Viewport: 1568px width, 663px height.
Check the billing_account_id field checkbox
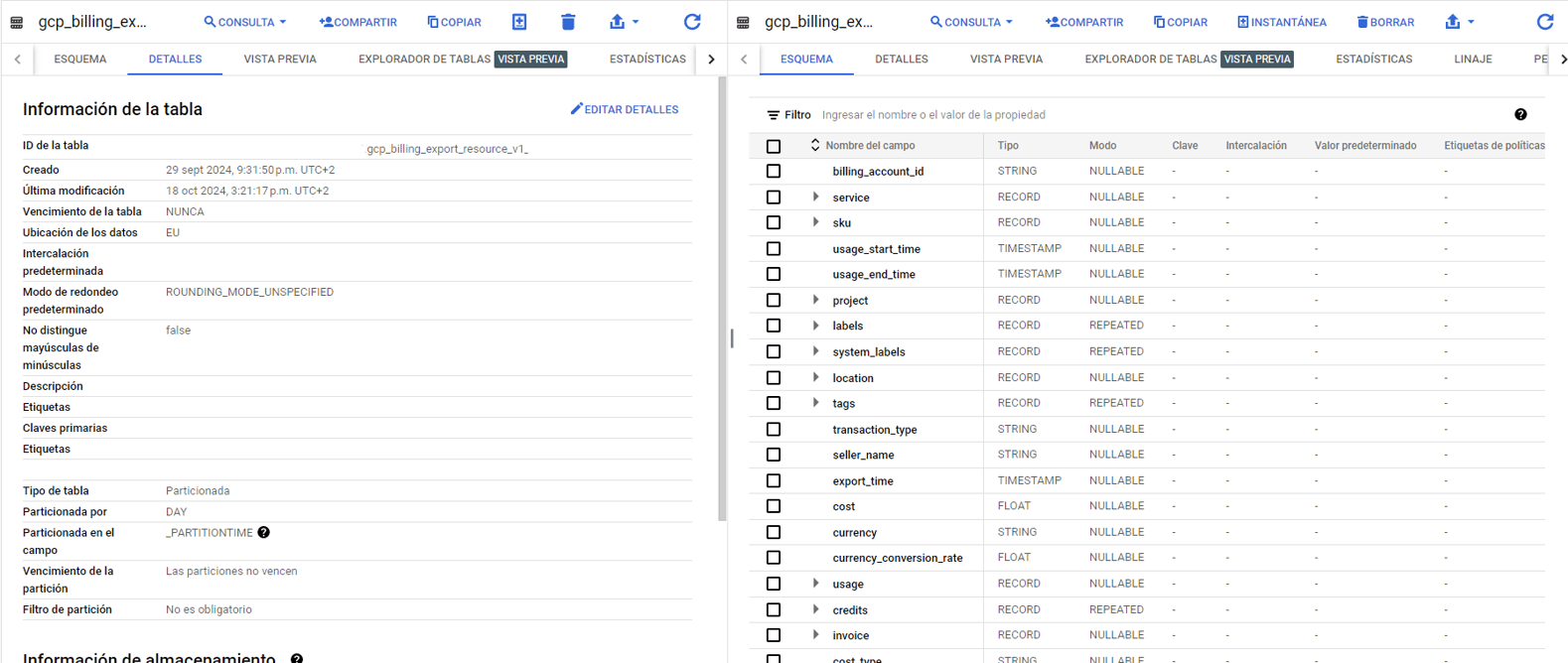774,172
